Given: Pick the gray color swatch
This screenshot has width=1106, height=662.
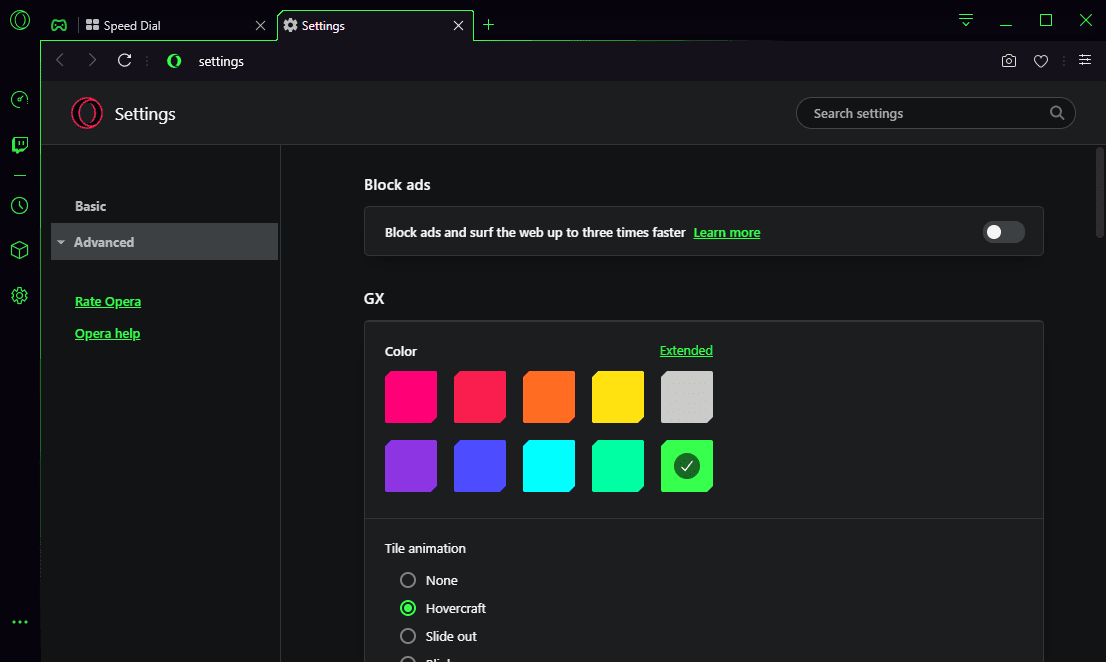Looking at the screenshot, I should coord(687,397).
